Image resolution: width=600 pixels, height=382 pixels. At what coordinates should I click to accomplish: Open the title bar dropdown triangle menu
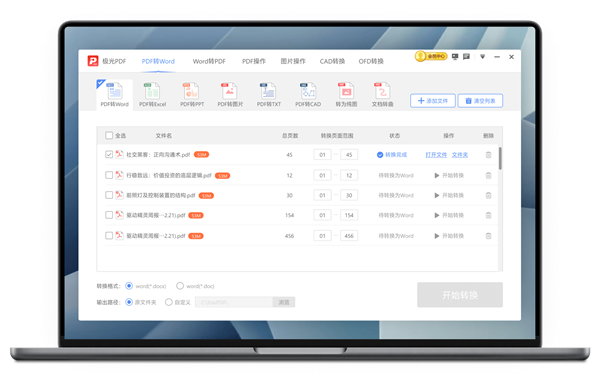point(483,57)
